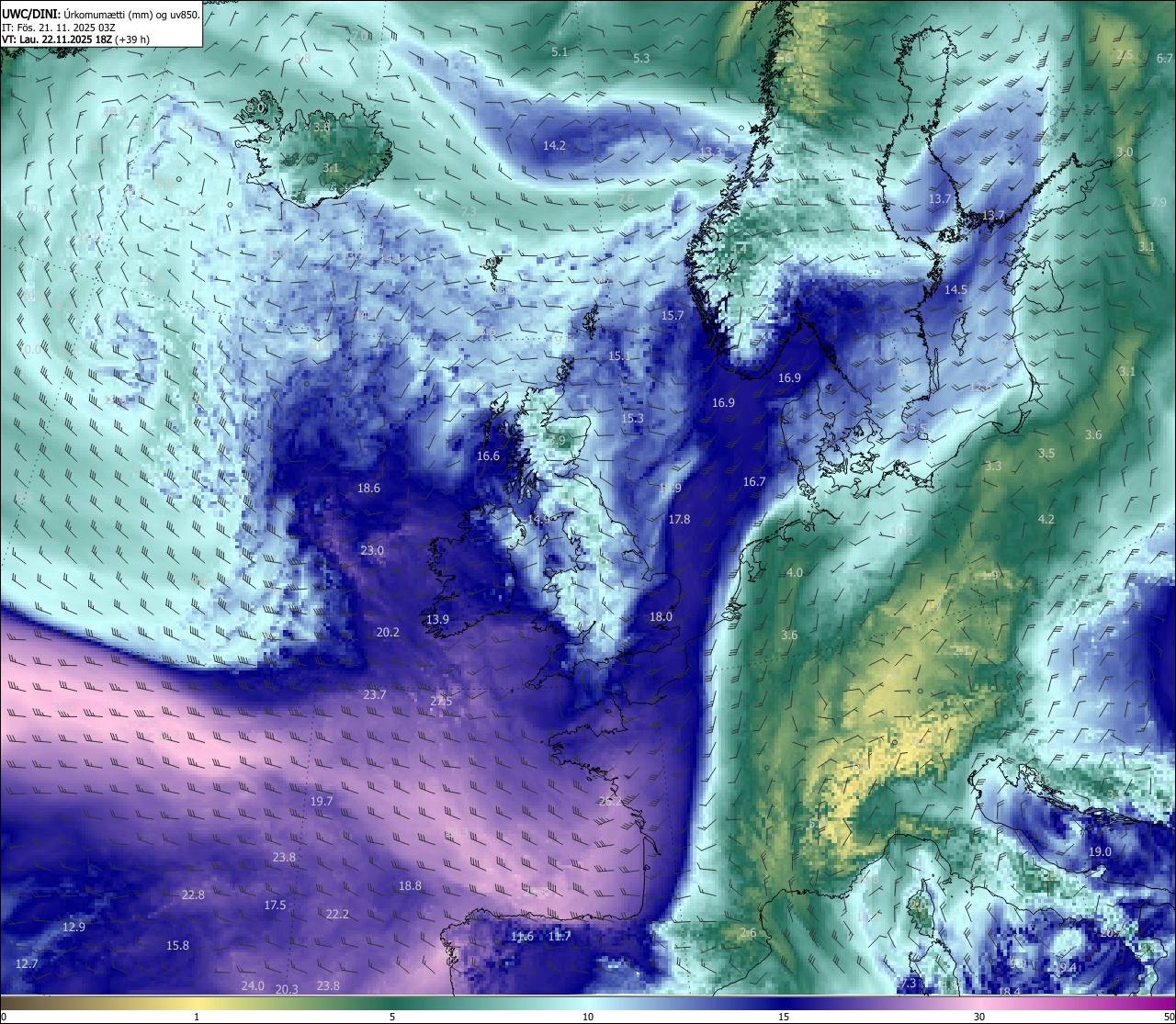Viewport: 1176px width, 1024px height.
Task: Click the 4.0 value over the Netherlands
Action: point(795,572)
